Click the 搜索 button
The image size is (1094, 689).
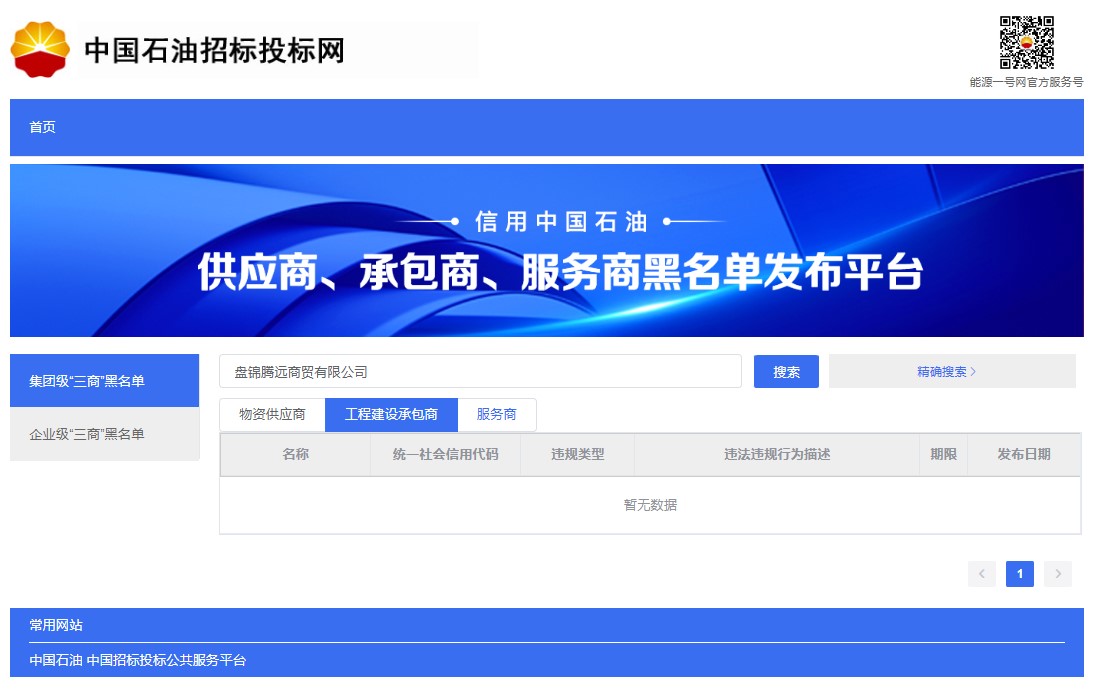click(x=786, y=372)
